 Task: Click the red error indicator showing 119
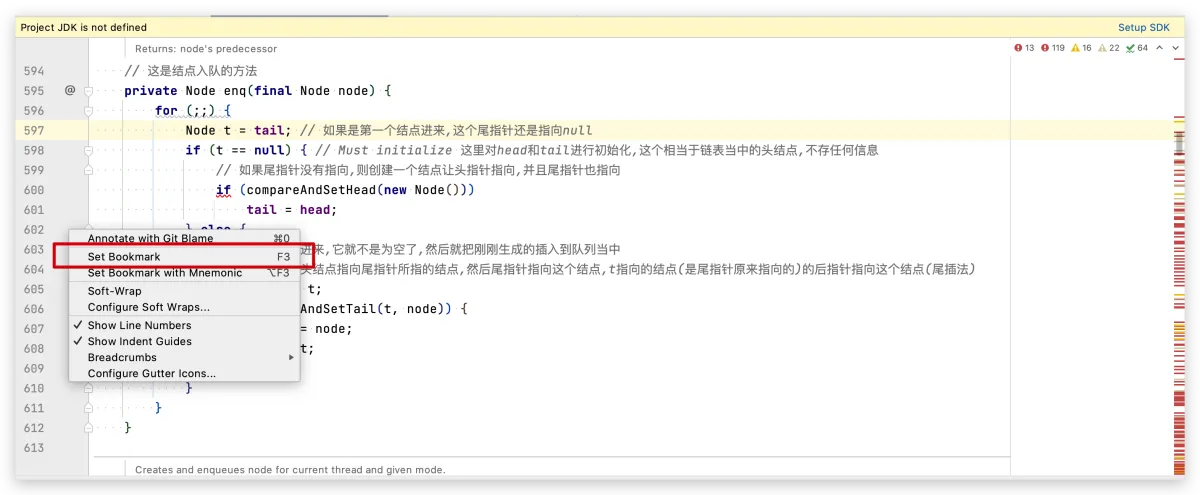[x=1053, y=48]
